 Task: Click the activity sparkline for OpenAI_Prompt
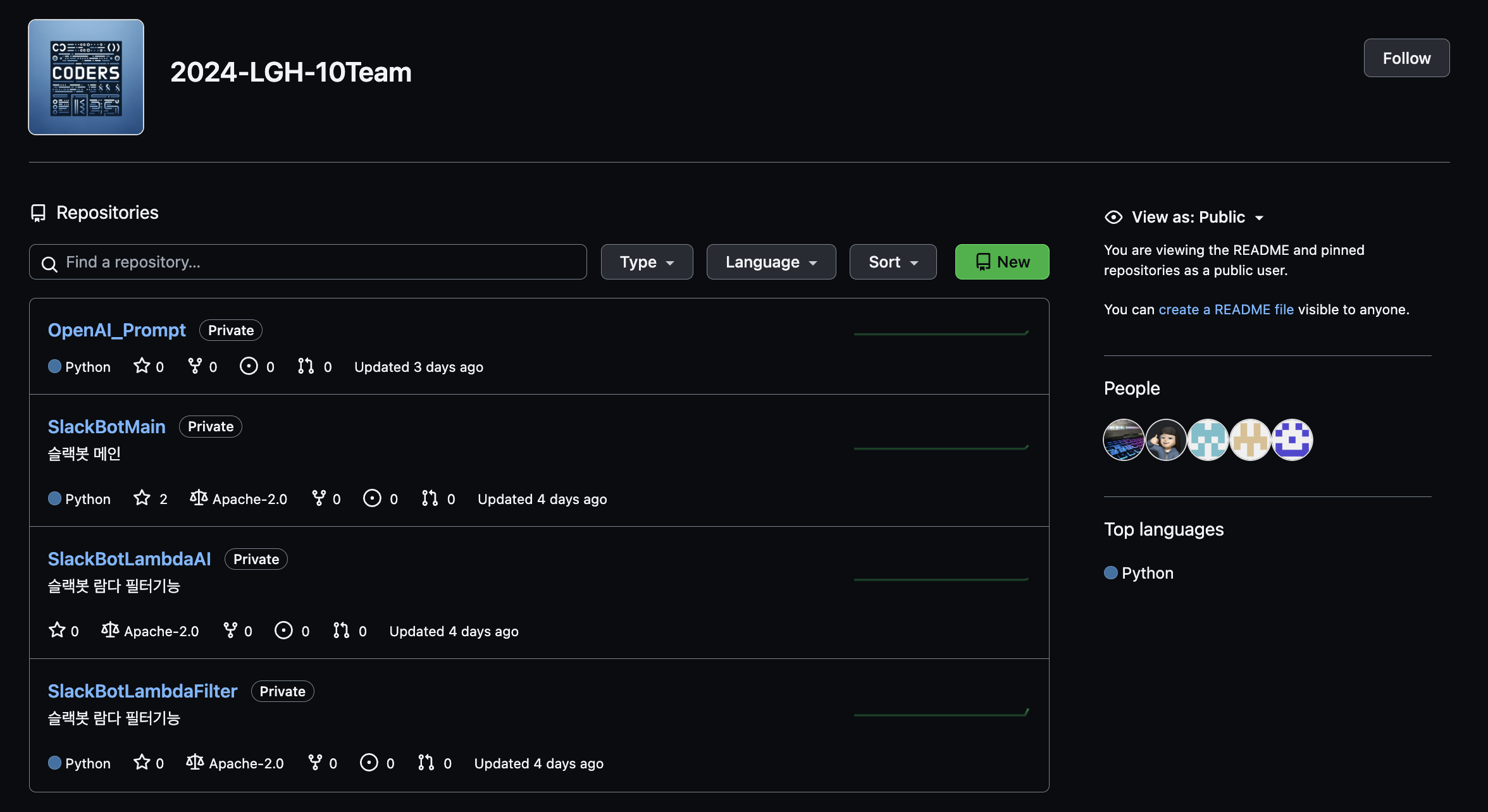click(x=941, y=333)
